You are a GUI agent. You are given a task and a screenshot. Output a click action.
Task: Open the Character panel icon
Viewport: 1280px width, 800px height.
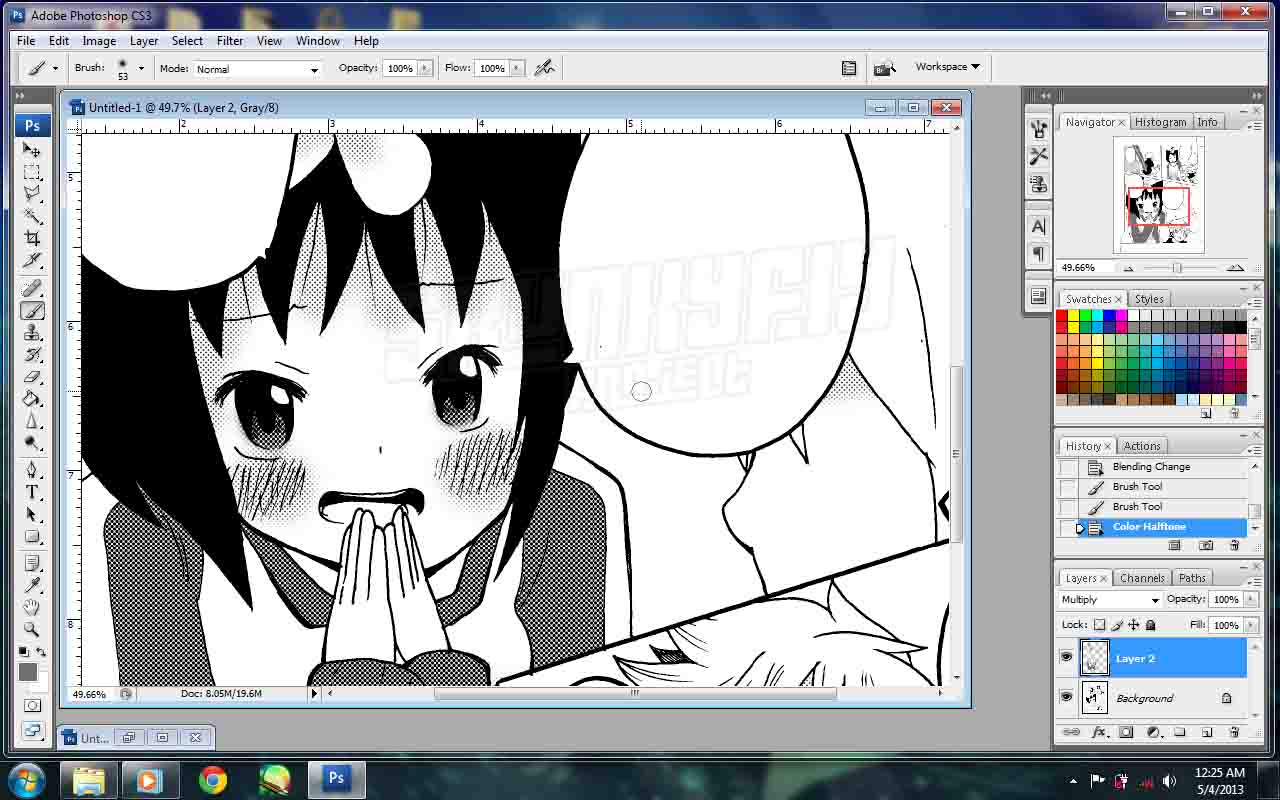1038,227
